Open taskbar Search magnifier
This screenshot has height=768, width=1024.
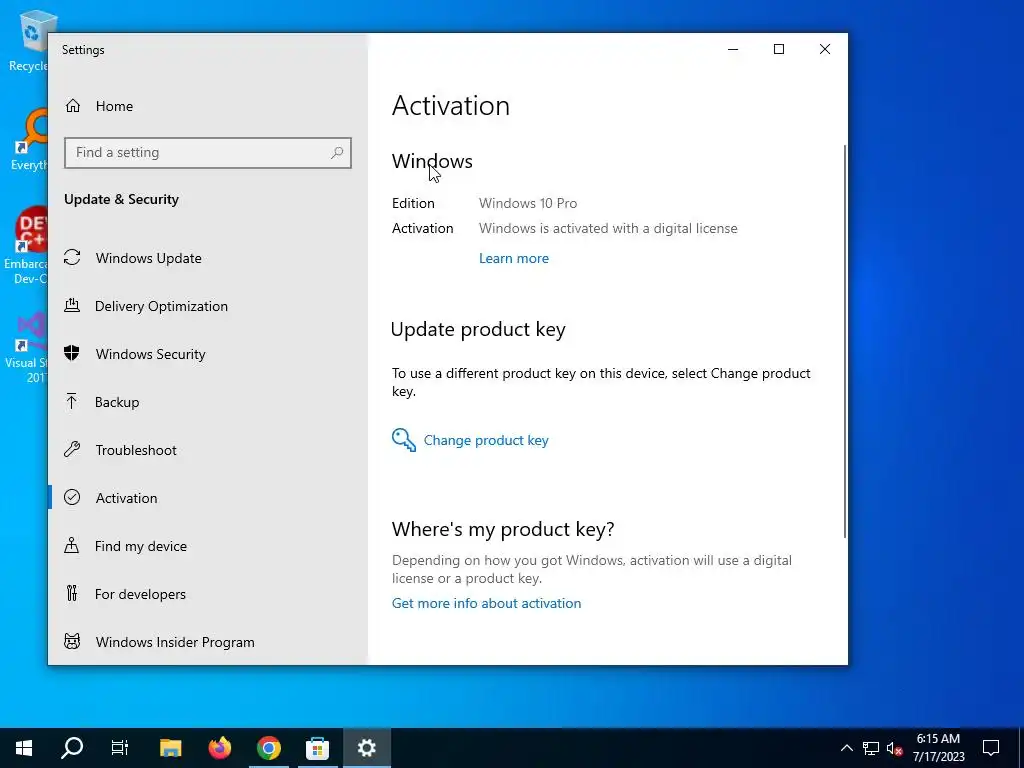coord(72,748)
